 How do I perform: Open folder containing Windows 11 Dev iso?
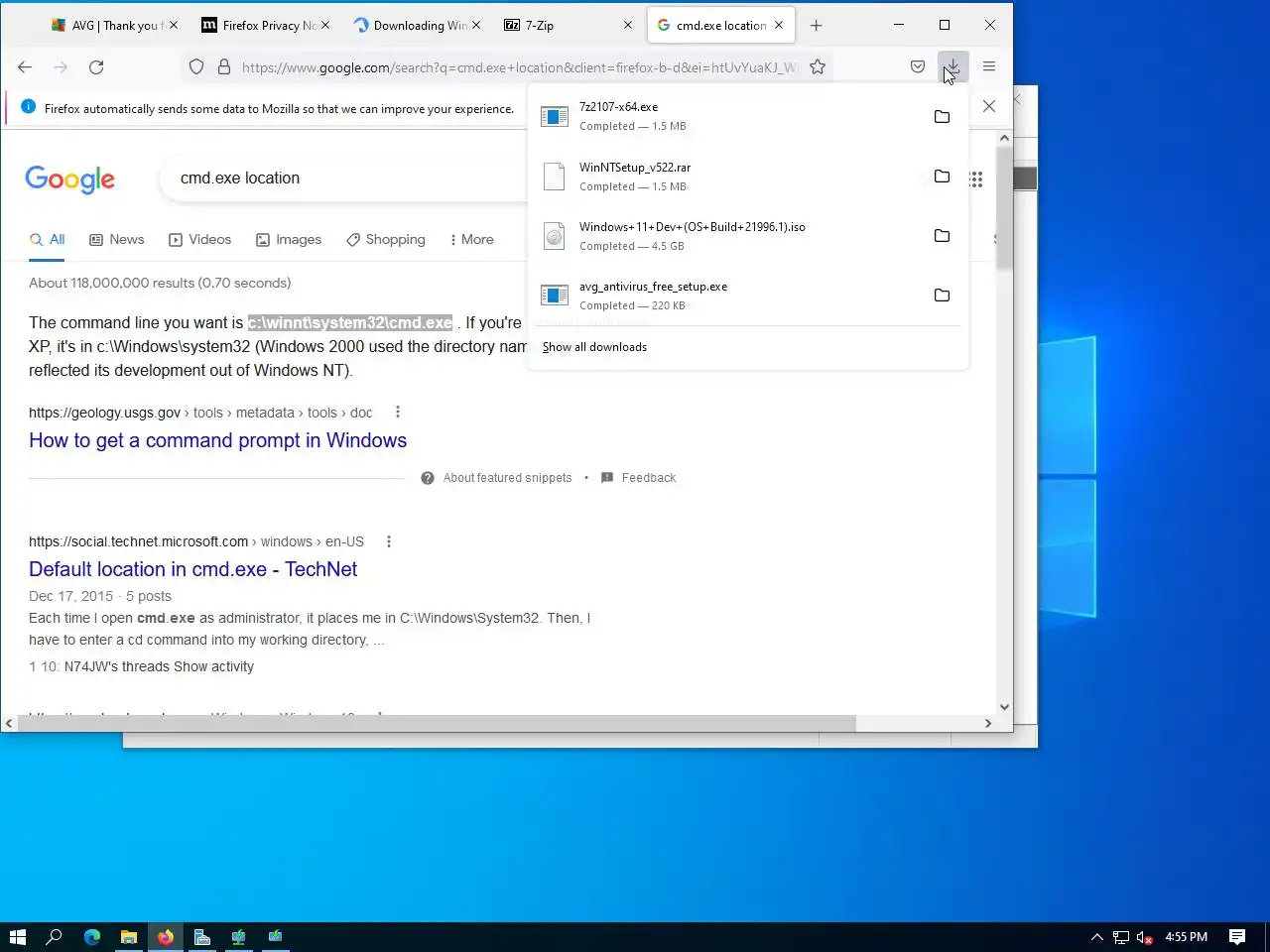coord(942,235)
